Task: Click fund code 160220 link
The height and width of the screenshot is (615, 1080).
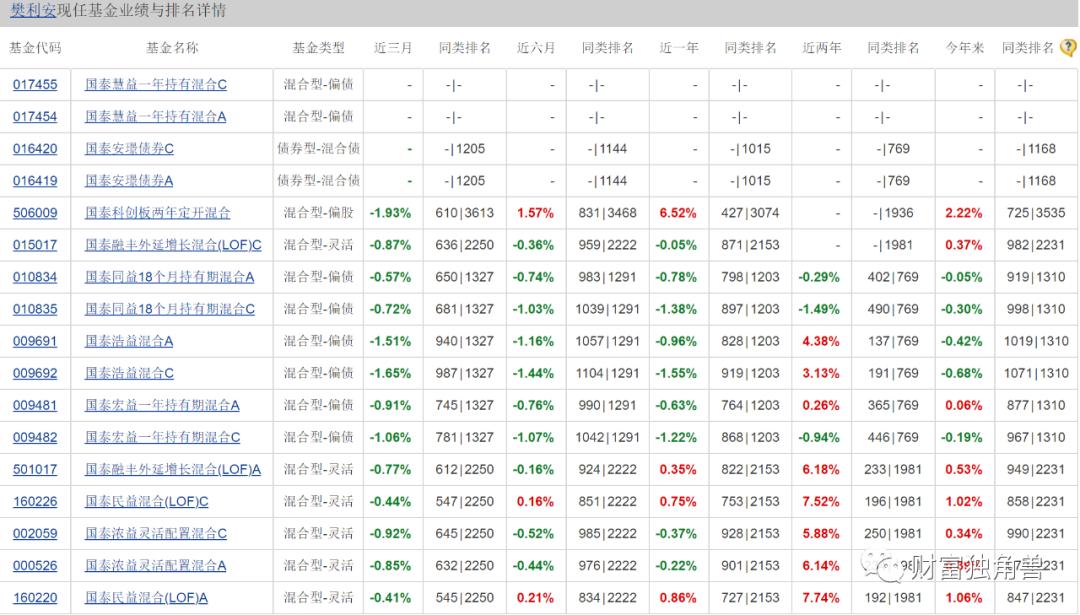Action: coord(35,597)
